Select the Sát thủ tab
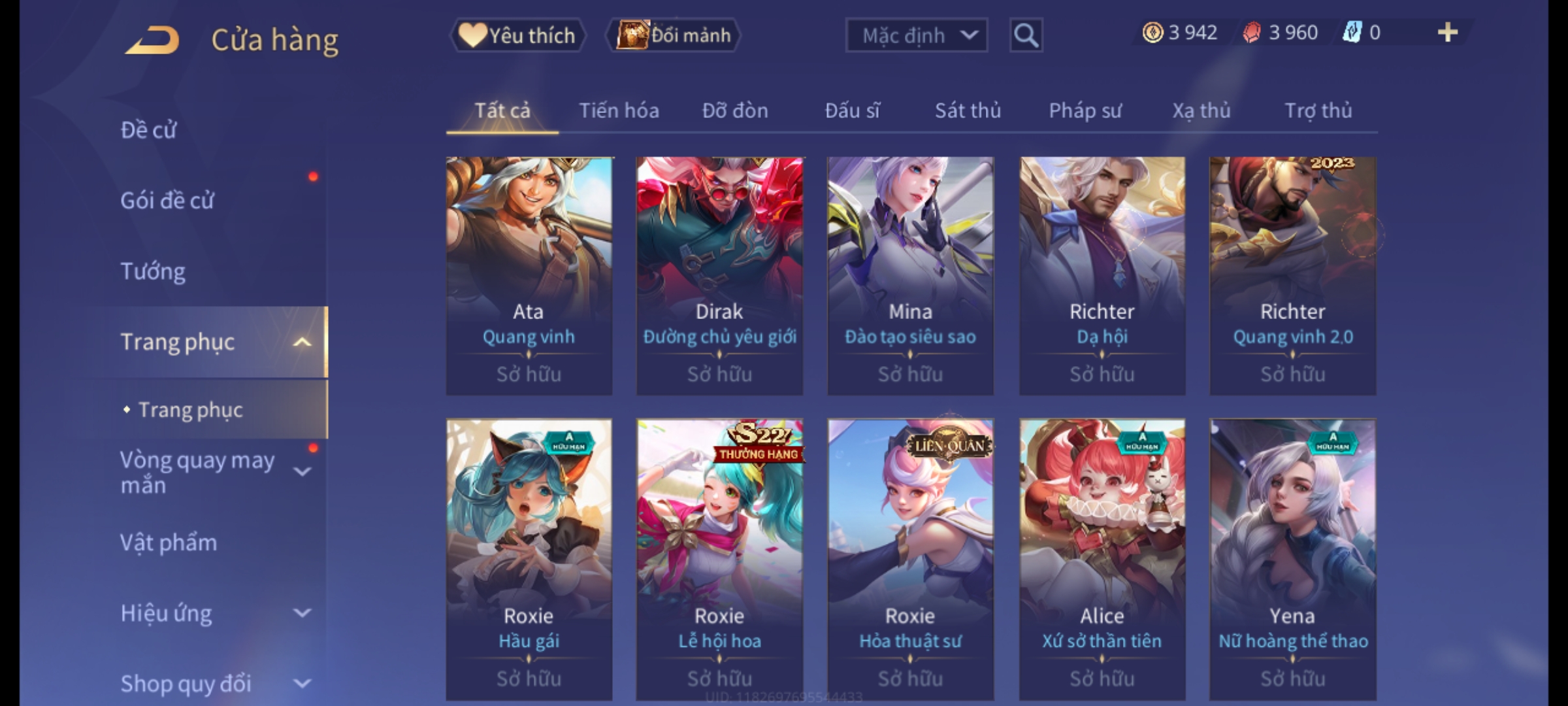This screenshot has width=1568, height=706. pyautogui.click(x=968, y=111)
